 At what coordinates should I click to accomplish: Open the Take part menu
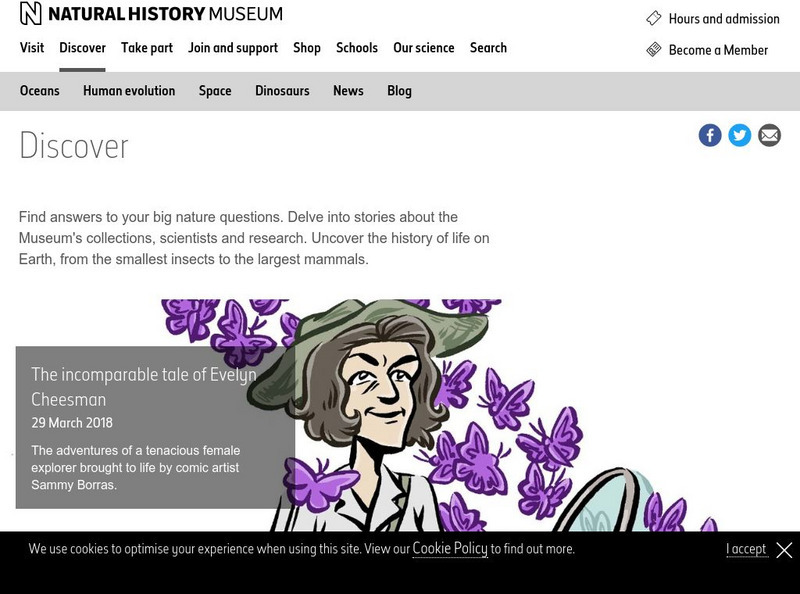(x=147, y=47)
